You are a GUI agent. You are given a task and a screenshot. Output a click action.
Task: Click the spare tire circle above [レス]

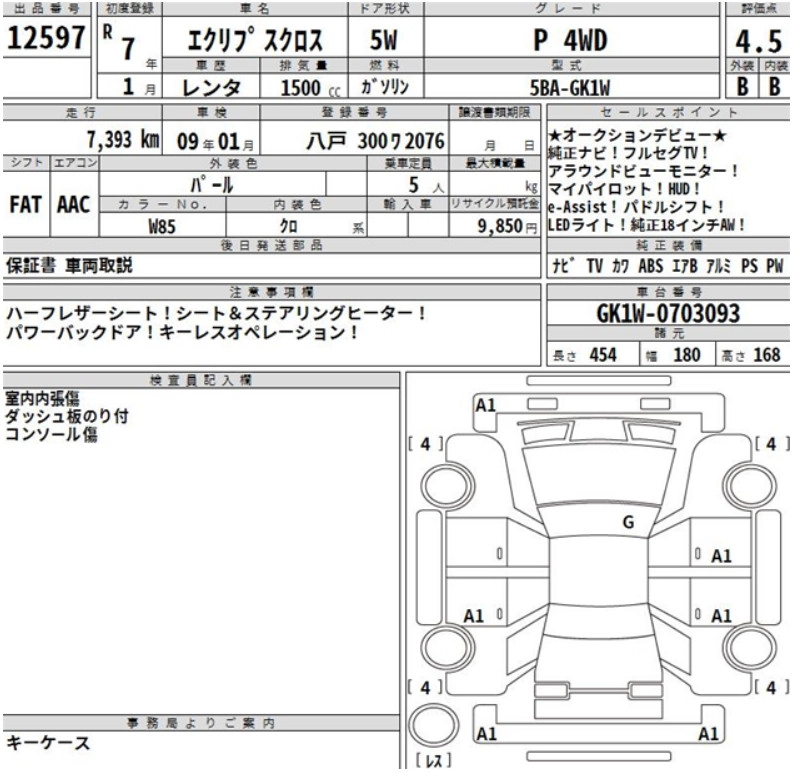pyautogui.click(x=432, y=726)
